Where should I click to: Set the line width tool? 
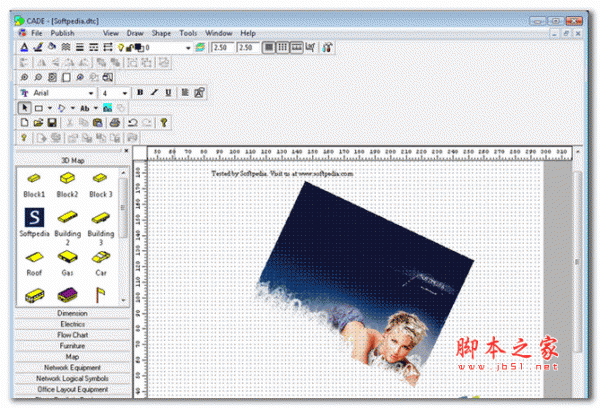[x=80, y=47]
